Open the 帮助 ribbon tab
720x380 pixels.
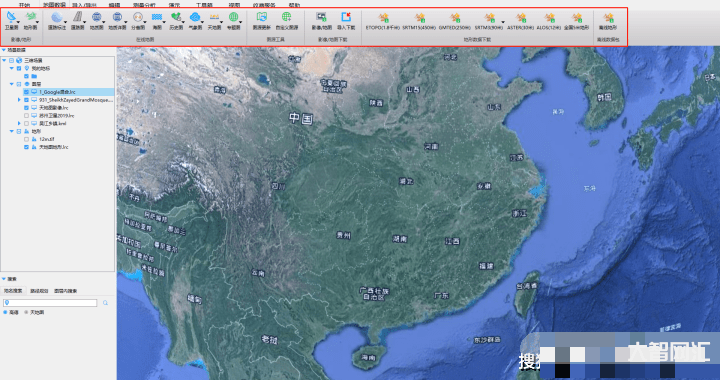[x=294, y=5]
